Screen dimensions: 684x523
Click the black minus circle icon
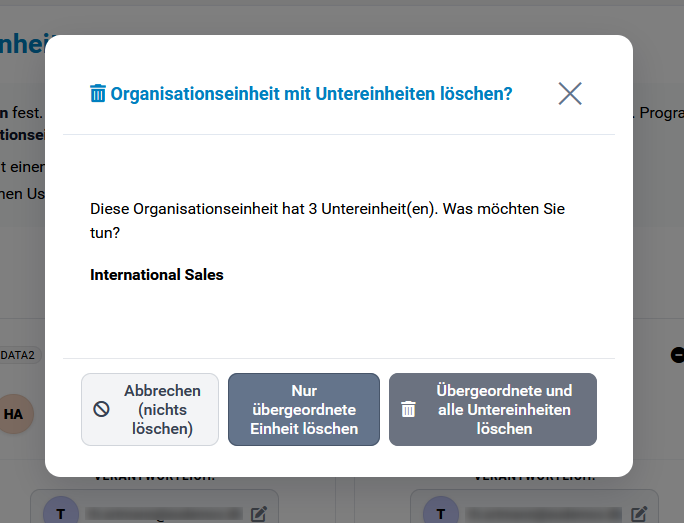tap(677, 354)
